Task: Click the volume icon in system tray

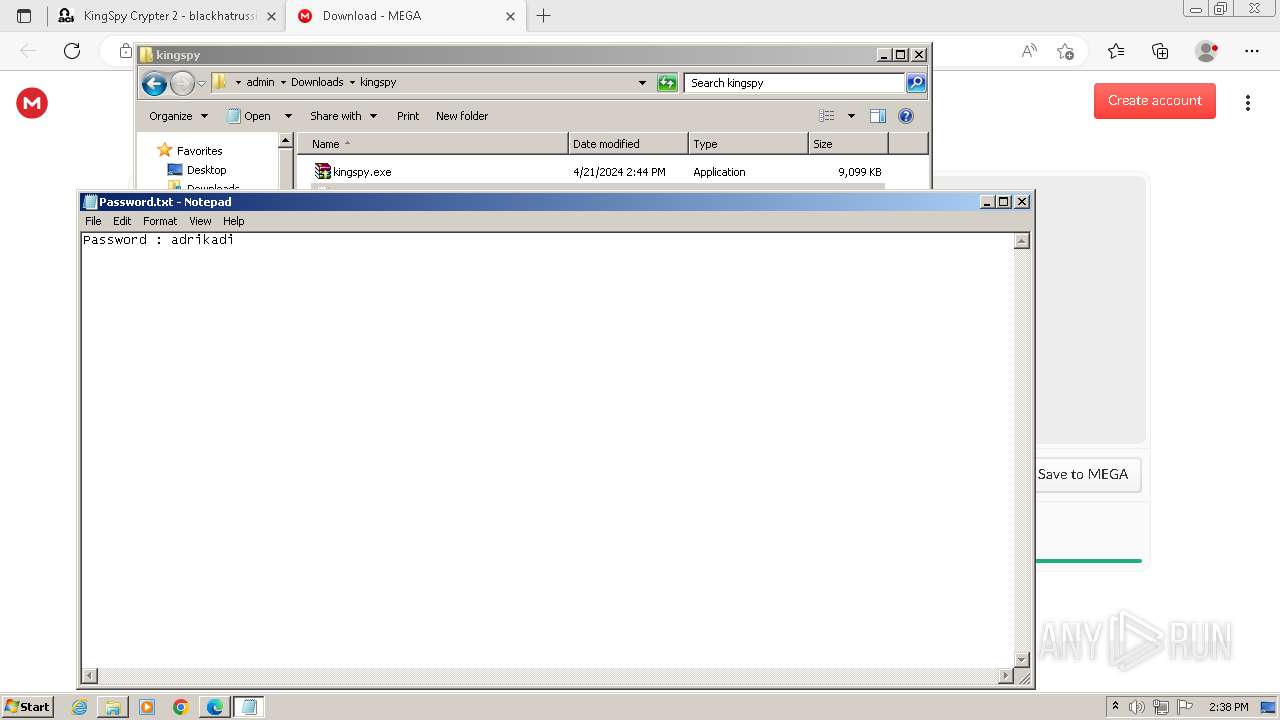Action: point(1137,707)
